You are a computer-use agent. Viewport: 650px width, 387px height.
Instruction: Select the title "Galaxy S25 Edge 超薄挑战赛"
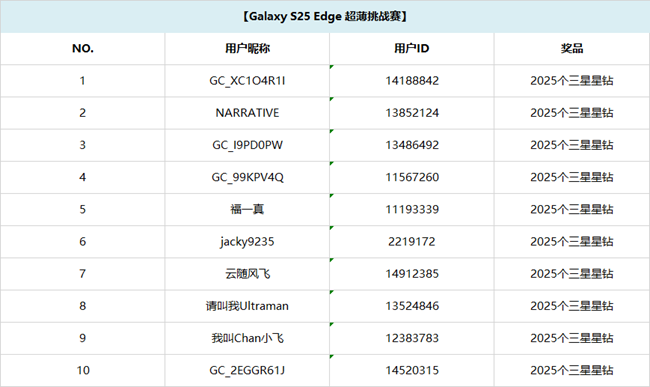(x=325, y=17)
